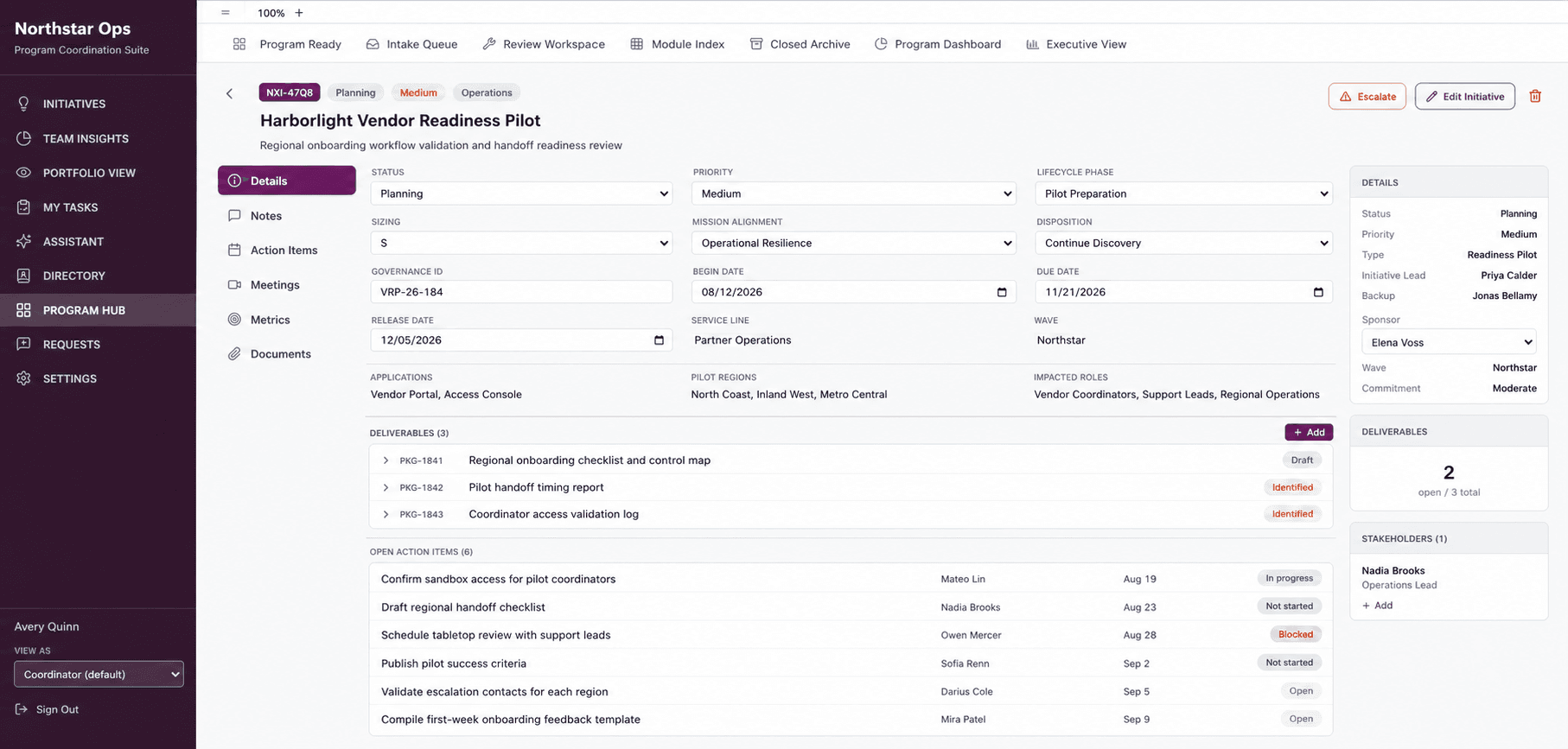Open the Notes section tab
Image resolution: width=1568 pixels, height=749 pixels.
pyautogui.click(x=287, y=216)
